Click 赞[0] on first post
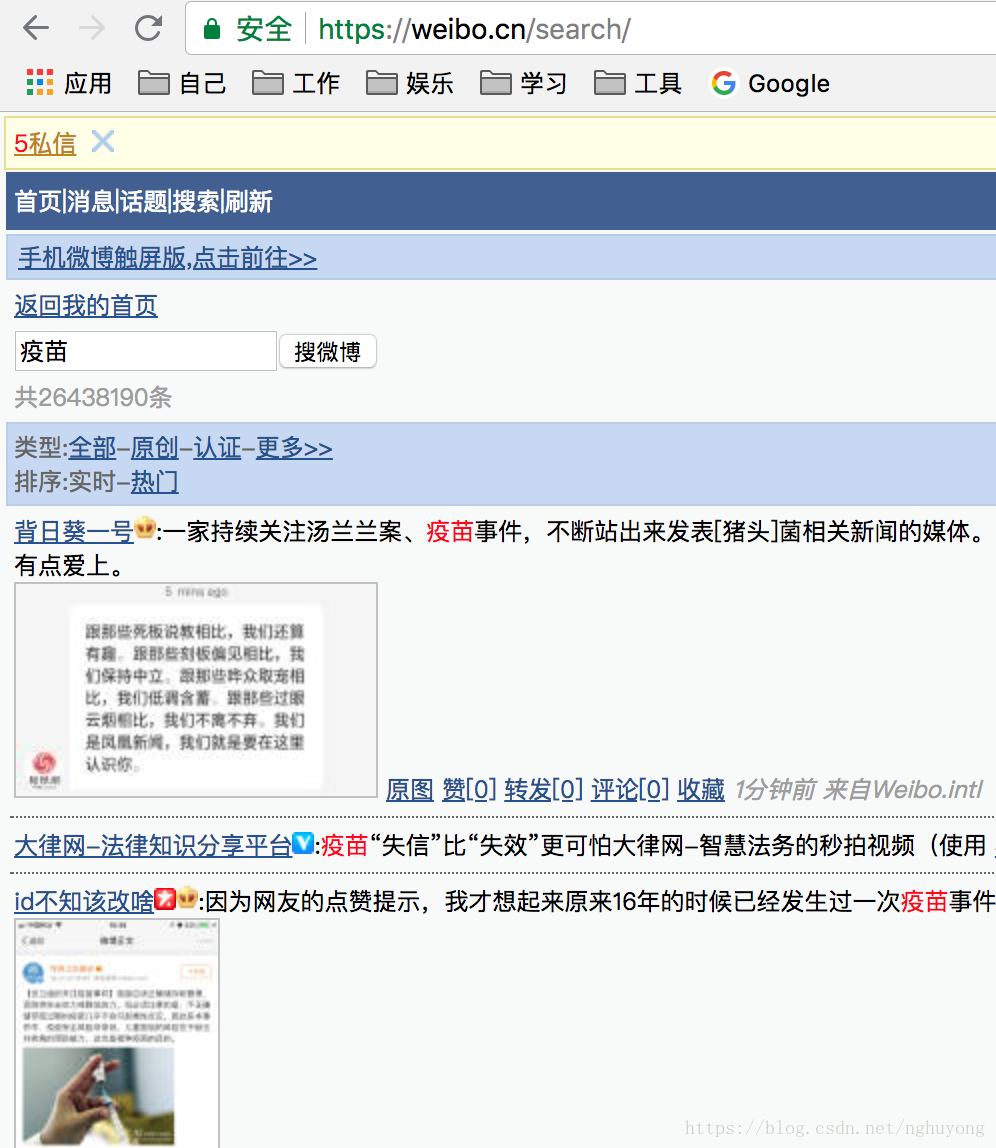 pos(469,789)
